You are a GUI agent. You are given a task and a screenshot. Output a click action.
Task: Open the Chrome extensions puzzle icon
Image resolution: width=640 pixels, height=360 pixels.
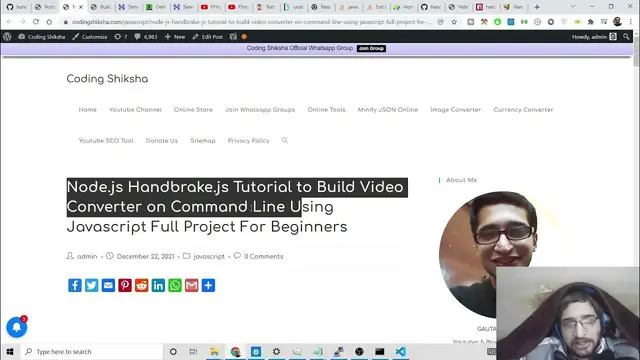pos(591,22)
